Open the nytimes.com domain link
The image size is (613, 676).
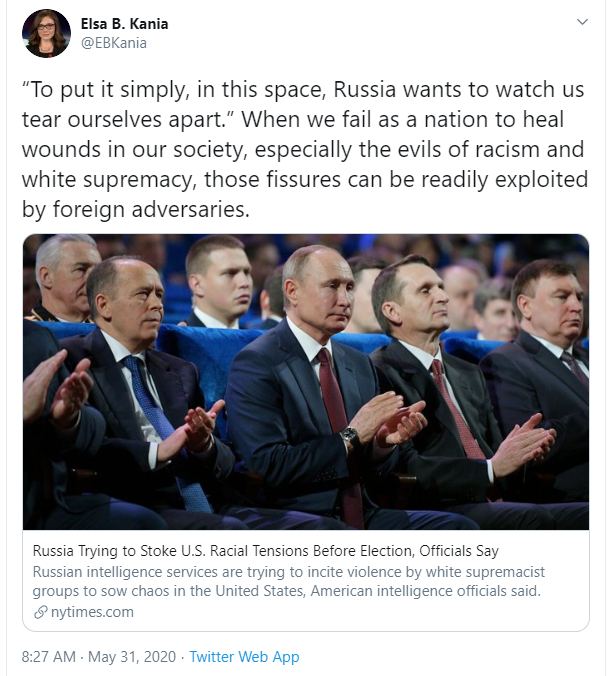point(92,612)
